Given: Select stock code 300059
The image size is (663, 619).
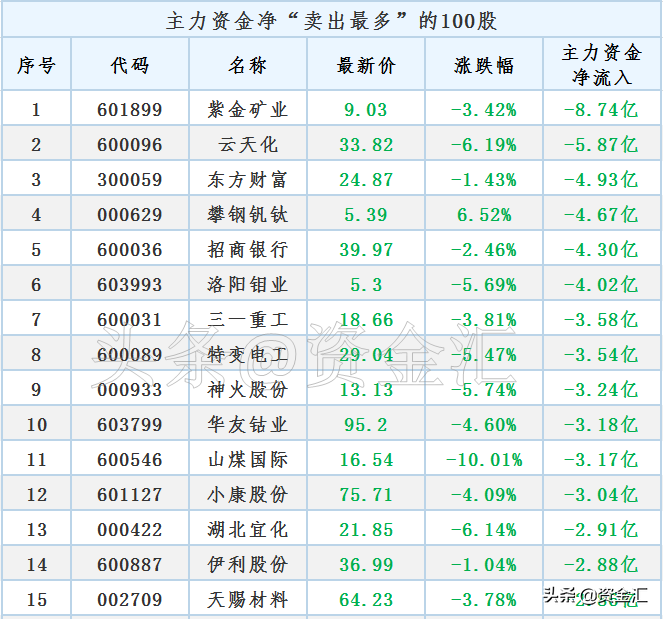Looking at the screenshot, I should point(130,180).
